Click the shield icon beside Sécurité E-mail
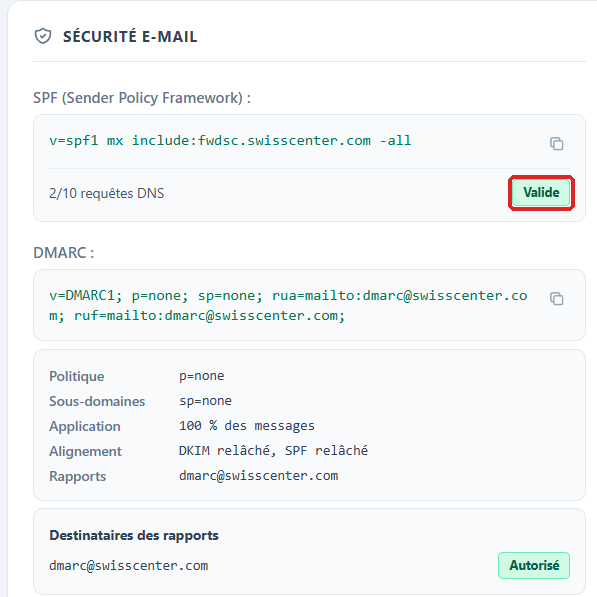This screenshot has height=597, width=597. 43,36
